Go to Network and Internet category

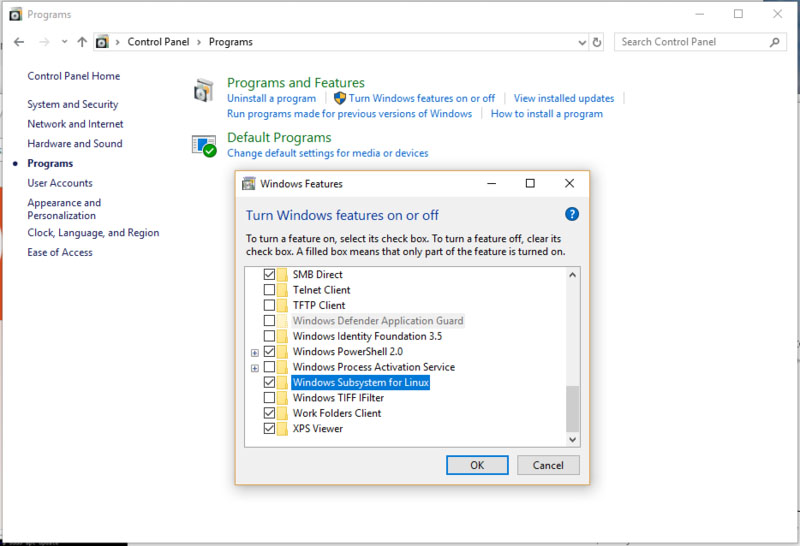(75, 124)
